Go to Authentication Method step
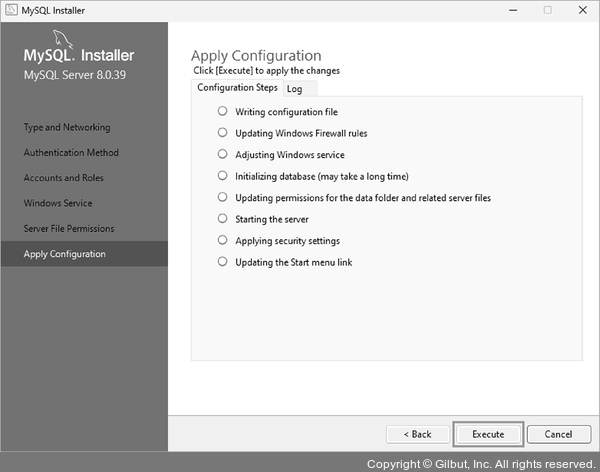600x472 pixels. [71, 153]
